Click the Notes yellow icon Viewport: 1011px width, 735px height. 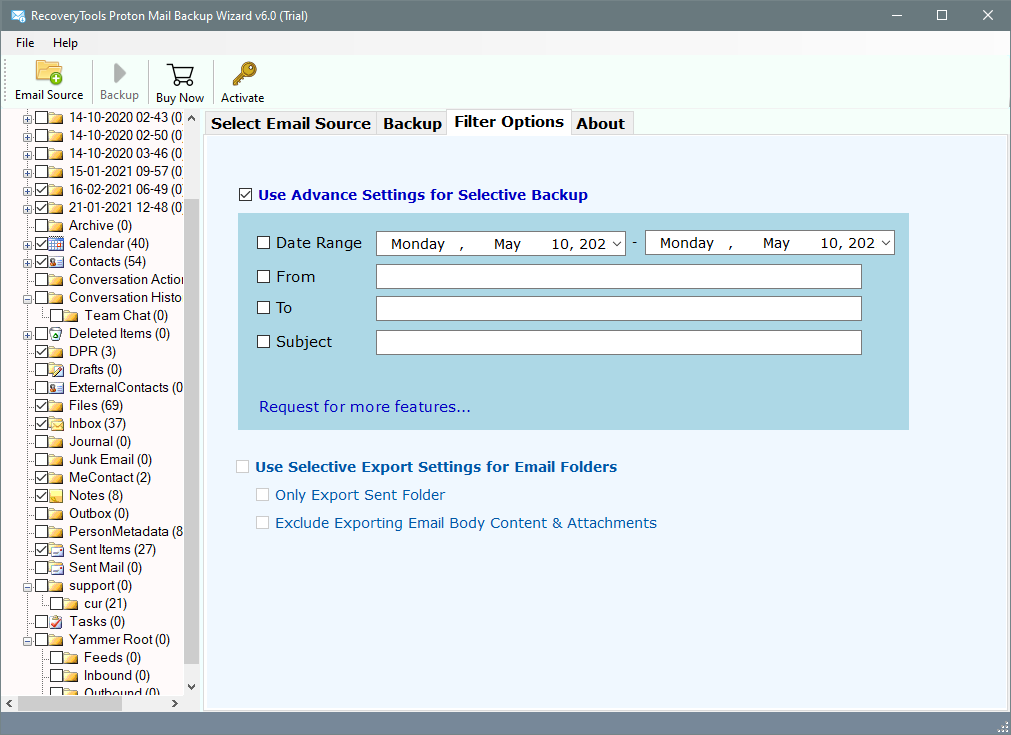56,496
